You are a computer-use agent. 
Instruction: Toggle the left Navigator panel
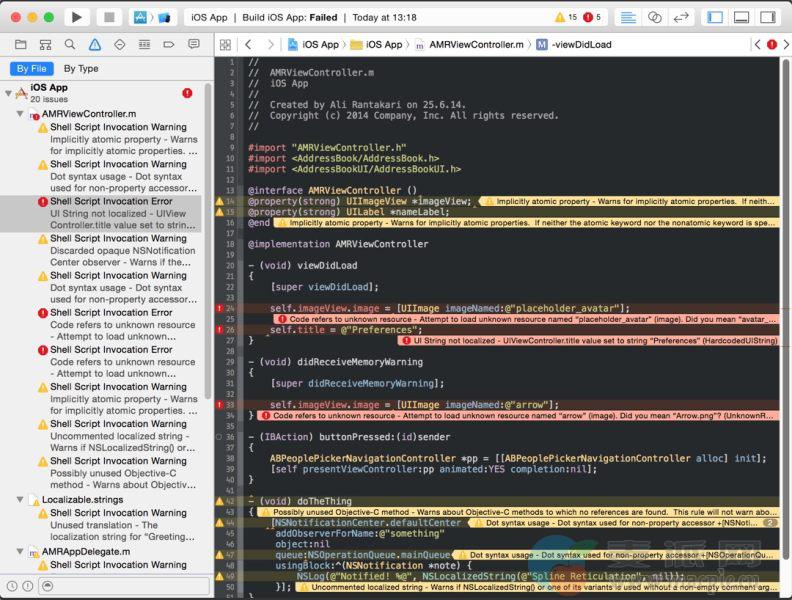pos(714,17)
